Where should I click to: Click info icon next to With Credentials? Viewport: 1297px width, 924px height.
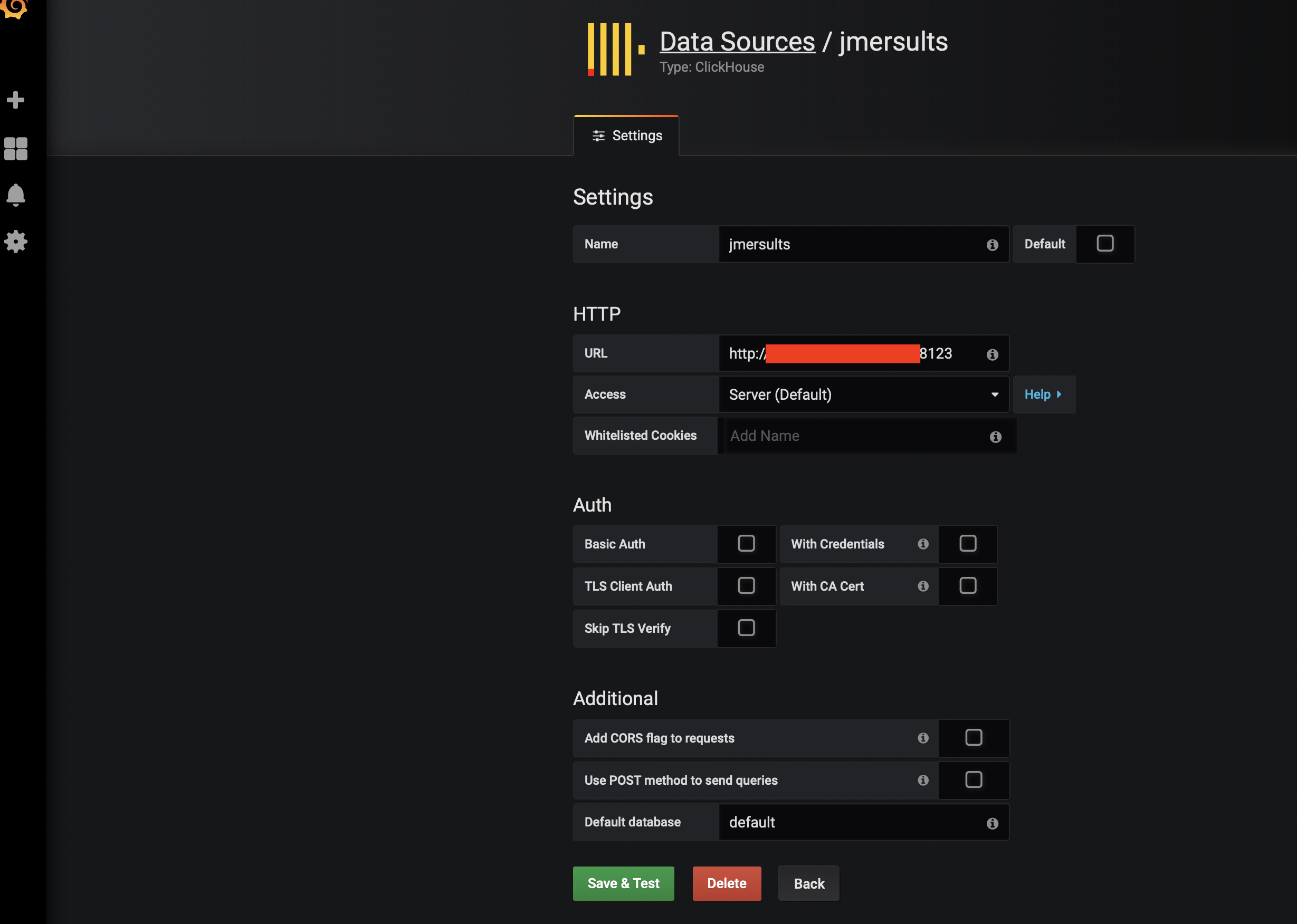click(x=922, y=544)
